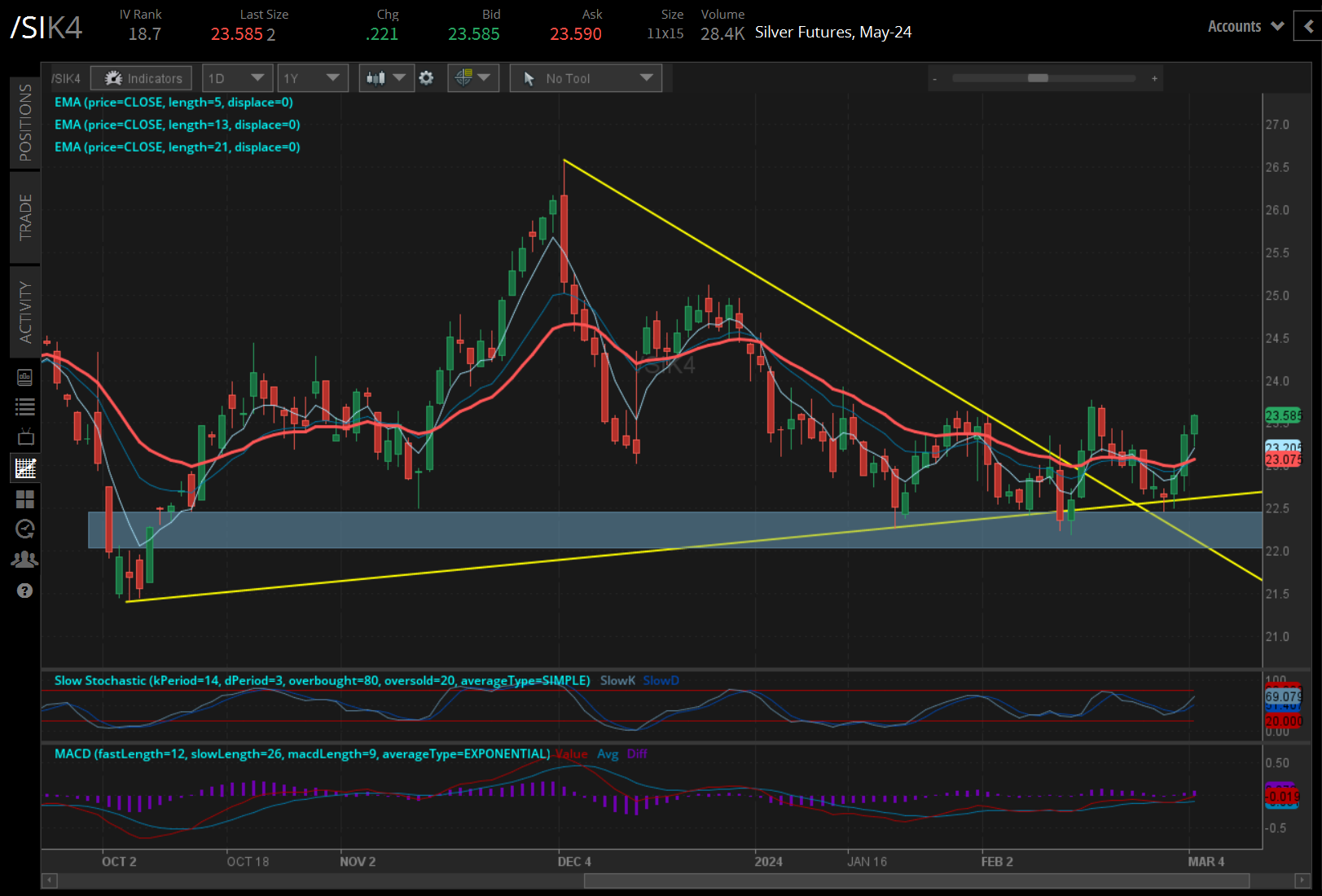Open the 1D timeframe dropdown
This screenshot has height=896, width=1322.
[236, 78]
